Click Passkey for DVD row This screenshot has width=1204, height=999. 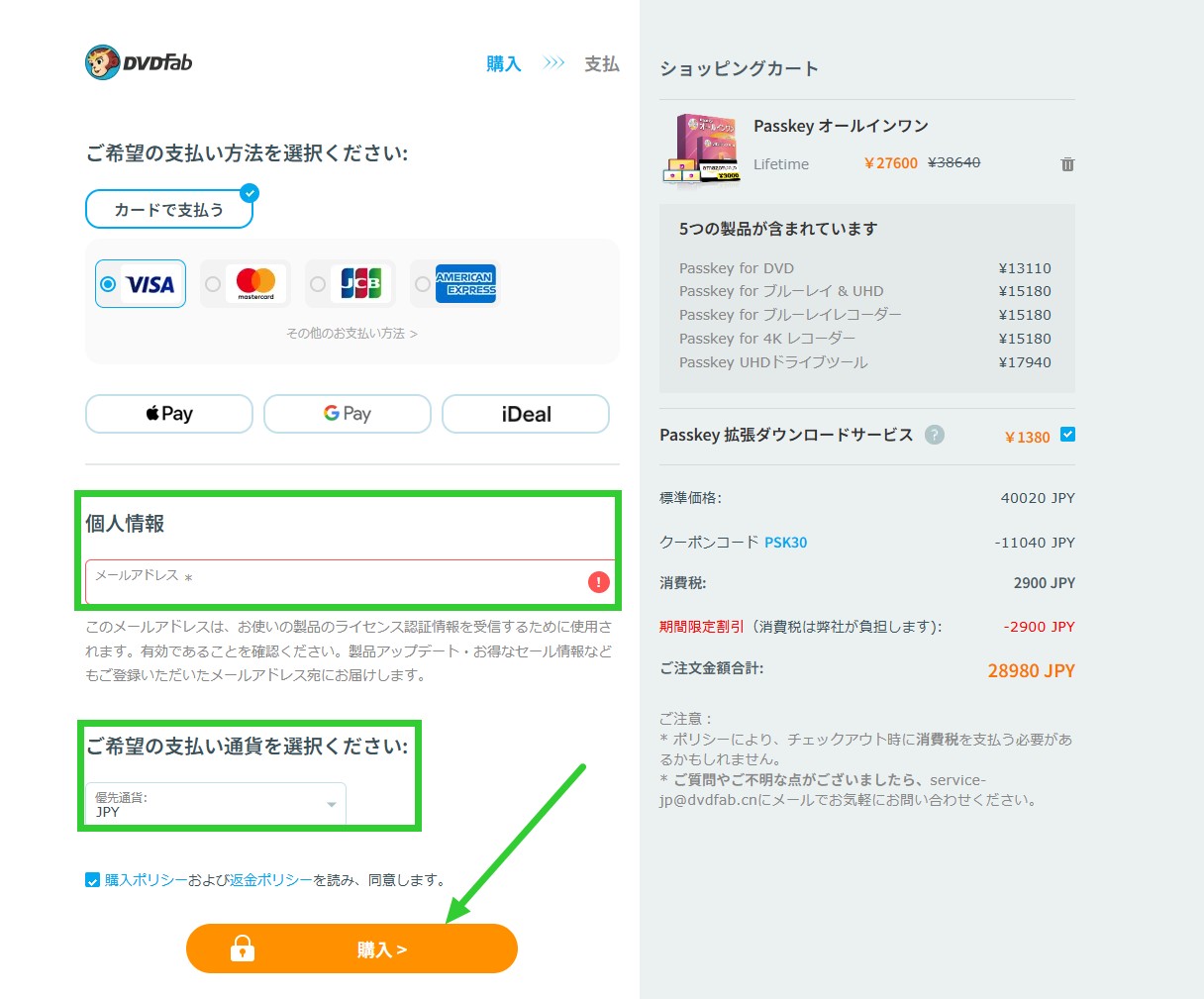click(865, 268)
